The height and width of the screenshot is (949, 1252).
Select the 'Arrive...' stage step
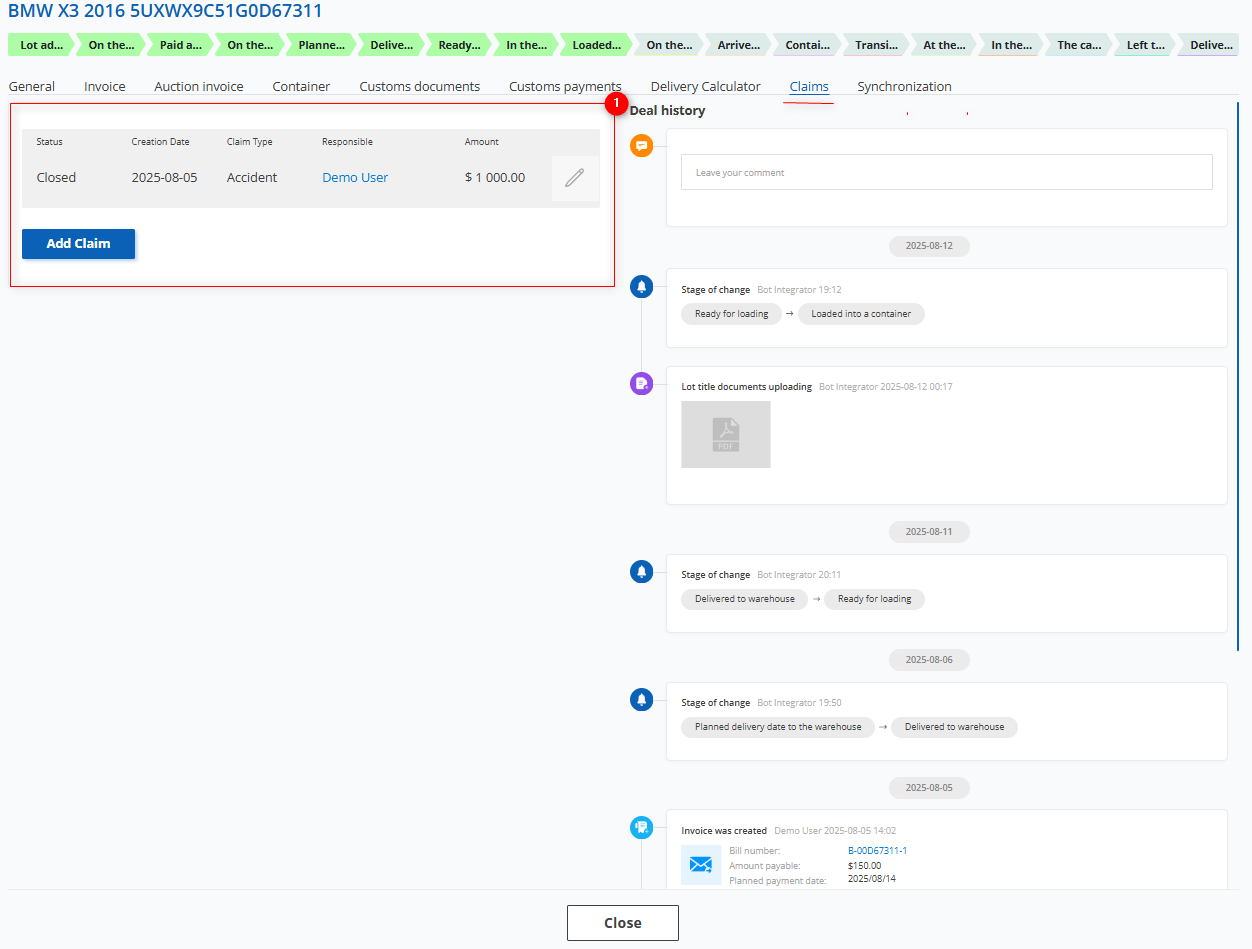point(739,45)
